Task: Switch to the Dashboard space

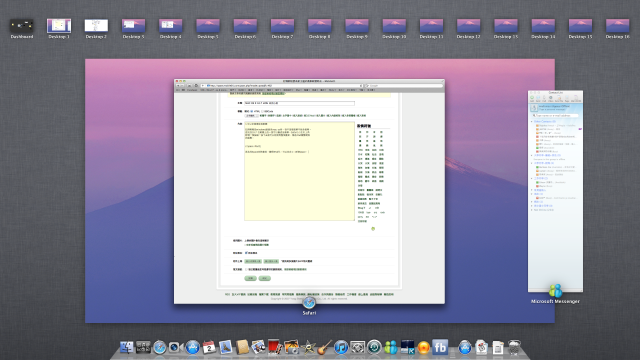Action: 22,26
